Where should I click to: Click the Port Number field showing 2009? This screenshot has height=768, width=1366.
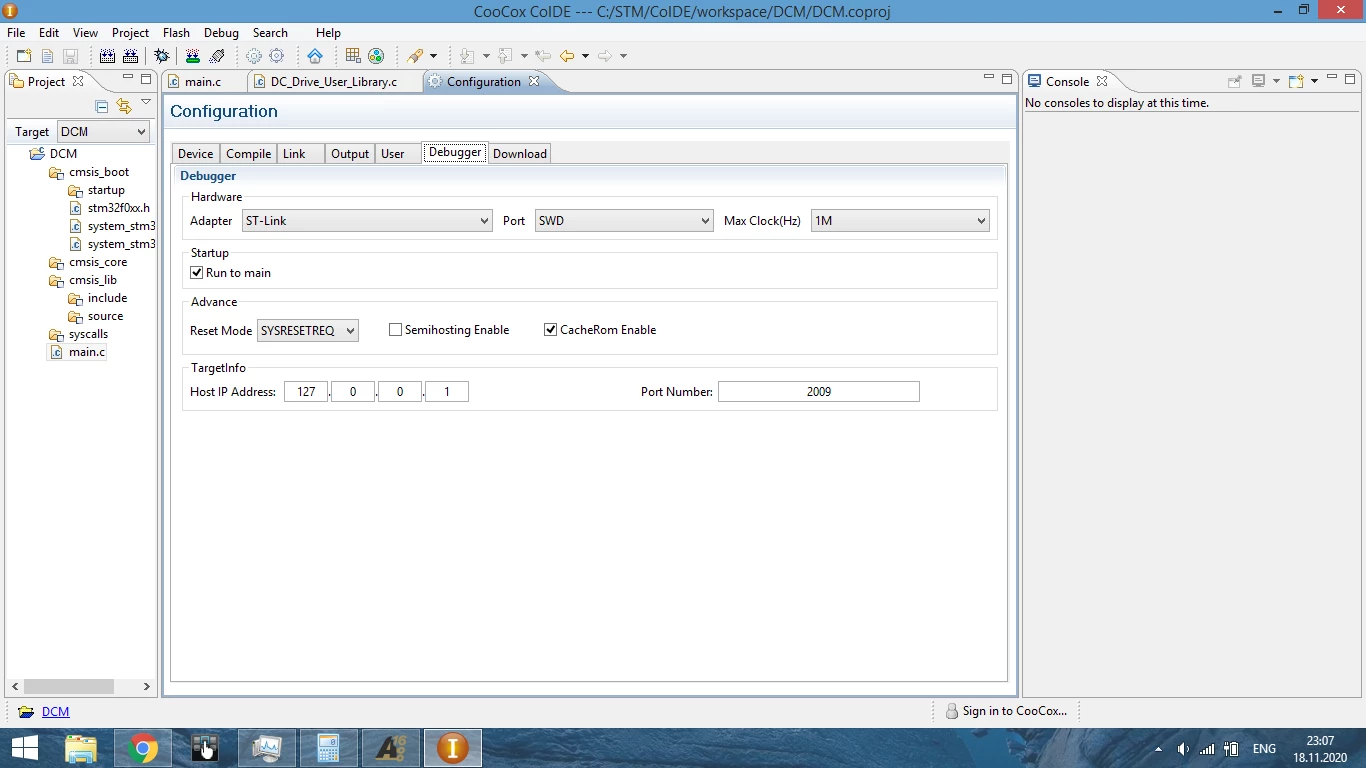pos(819,392)
